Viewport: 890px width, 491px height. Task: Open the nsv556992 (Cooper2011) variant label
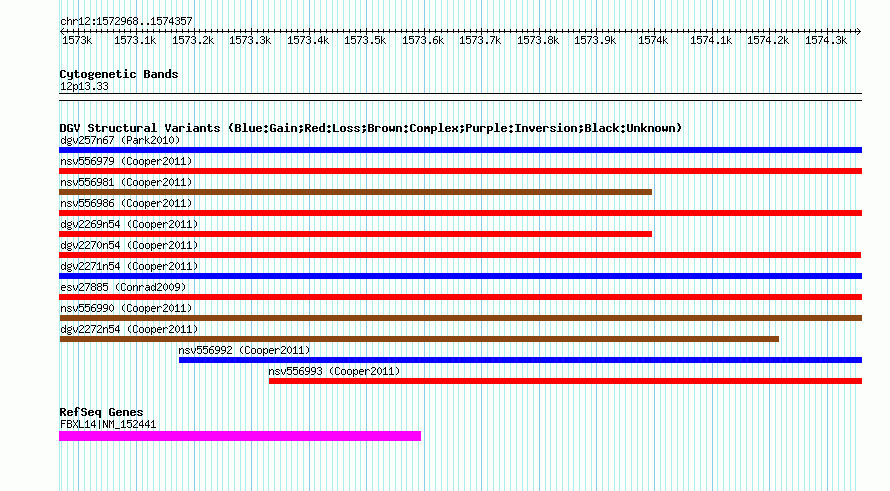pyautogui.click(x=244, y=350)
